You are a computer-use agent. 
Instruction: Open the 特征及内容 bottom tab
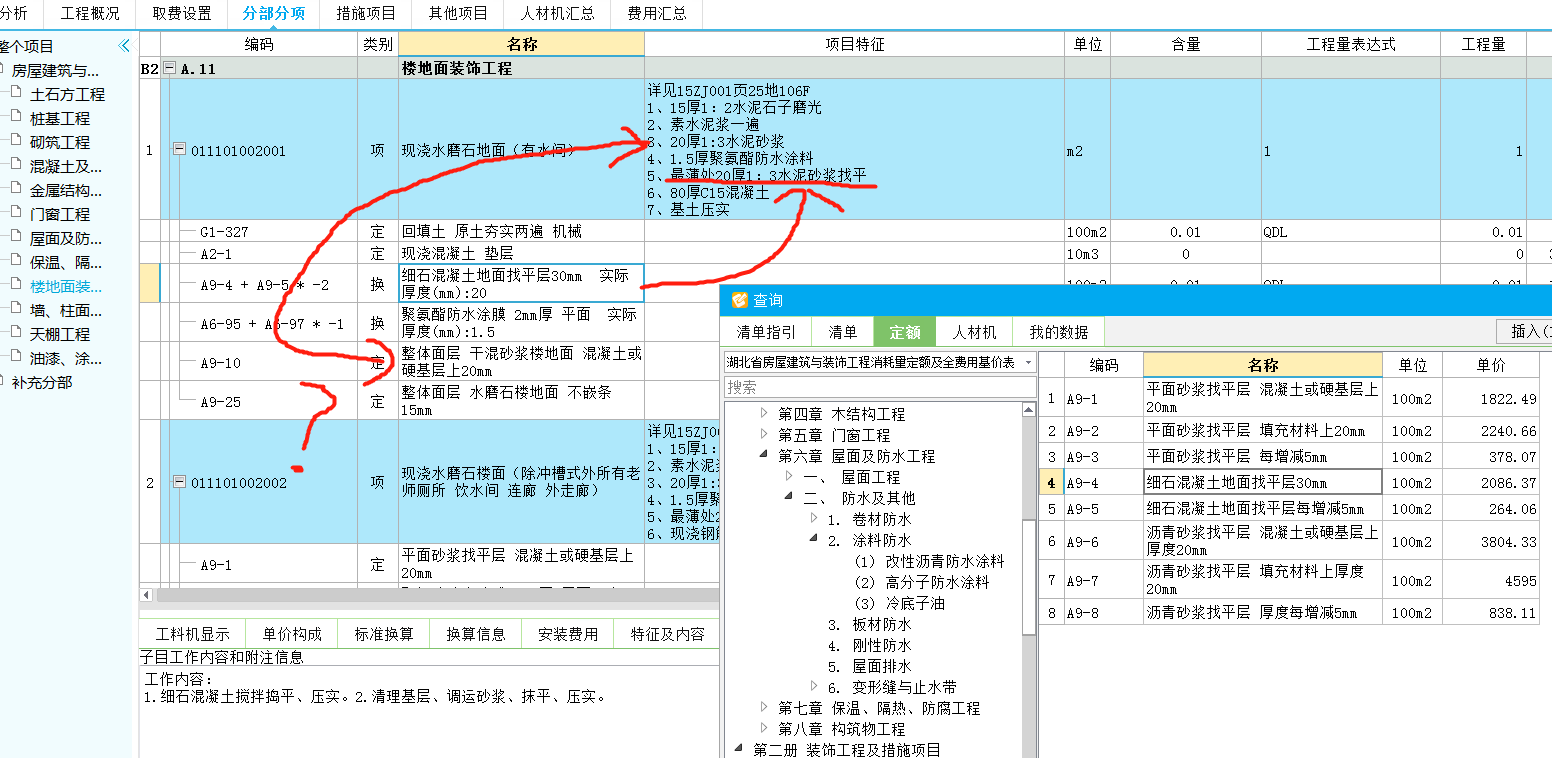[667, 634]
